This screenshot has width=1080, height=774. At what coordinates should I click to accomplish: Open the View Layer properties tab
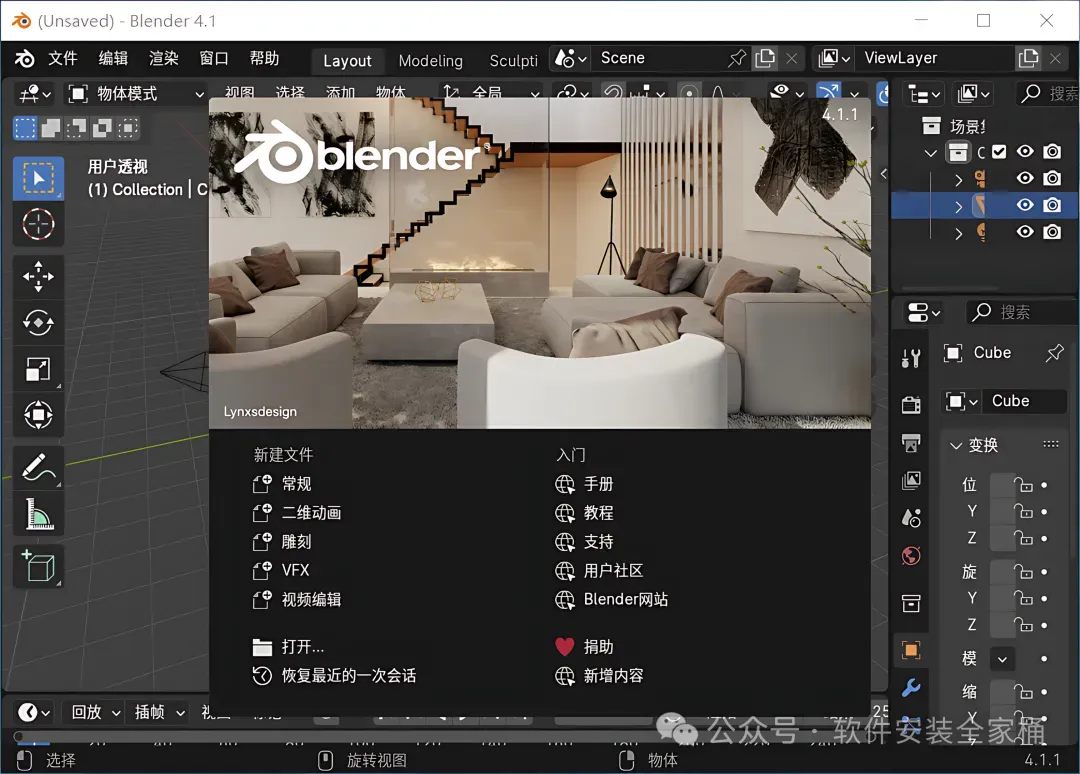(911, 480)
